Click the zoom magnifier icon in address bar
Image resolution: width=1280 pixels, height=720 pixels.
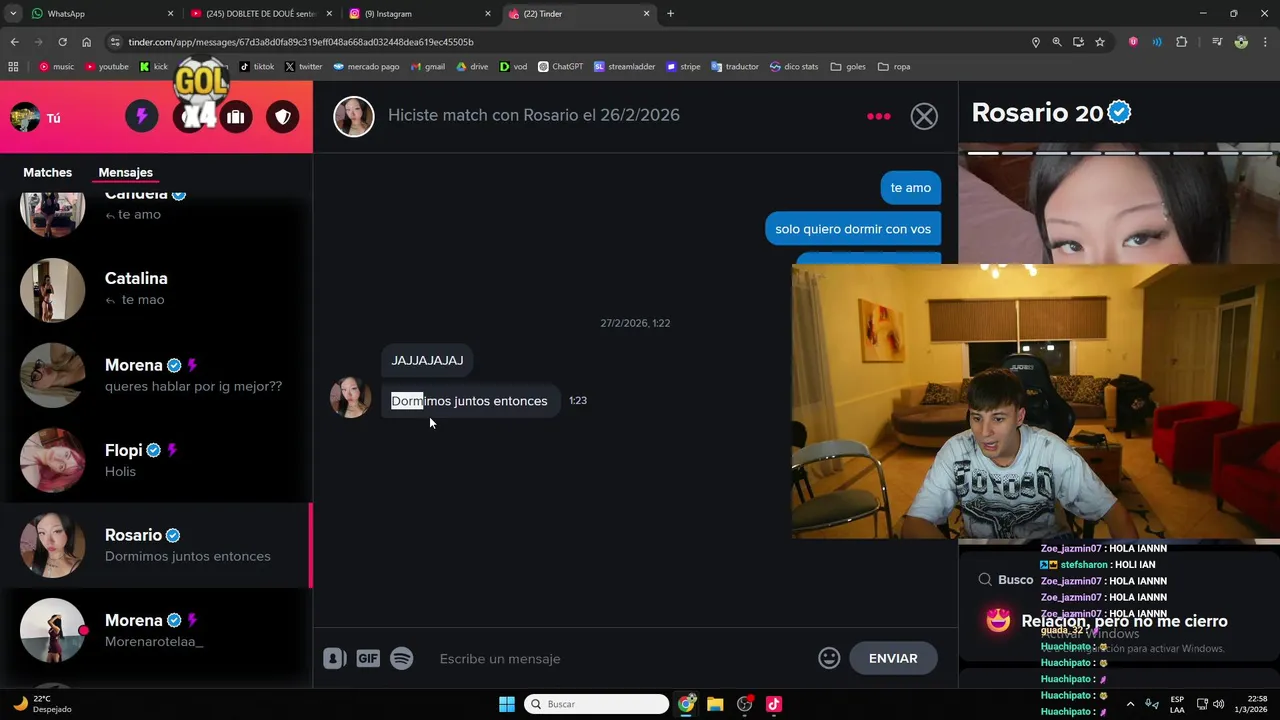(x=1057, y=42)
